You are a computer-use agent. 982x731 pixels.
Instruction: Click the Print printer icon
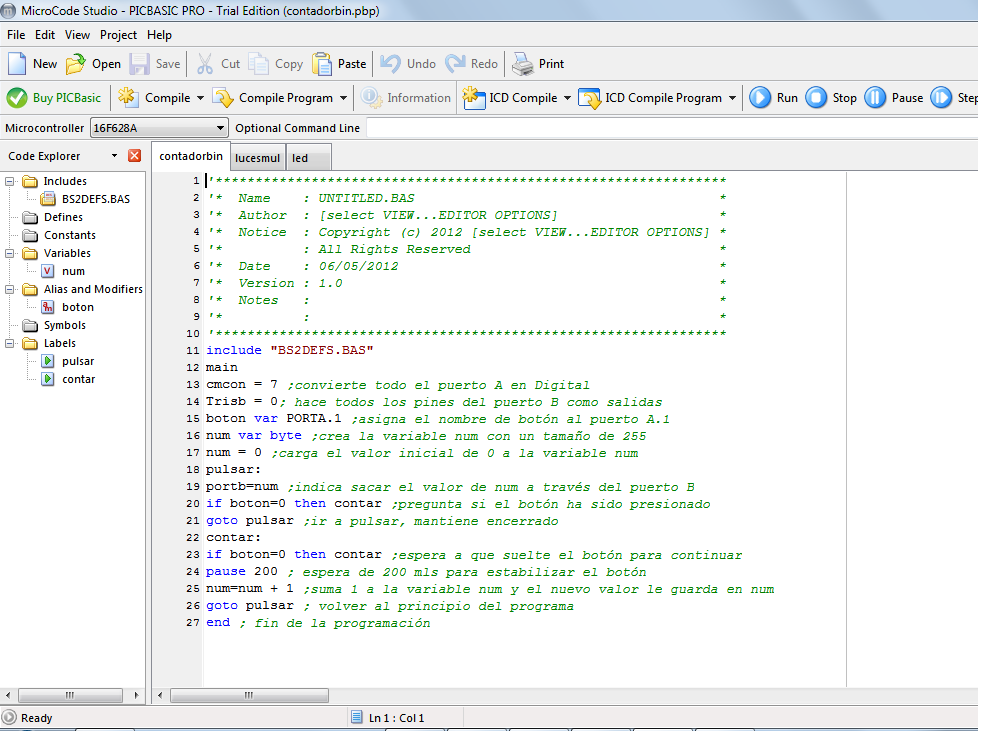pos(523,64)
